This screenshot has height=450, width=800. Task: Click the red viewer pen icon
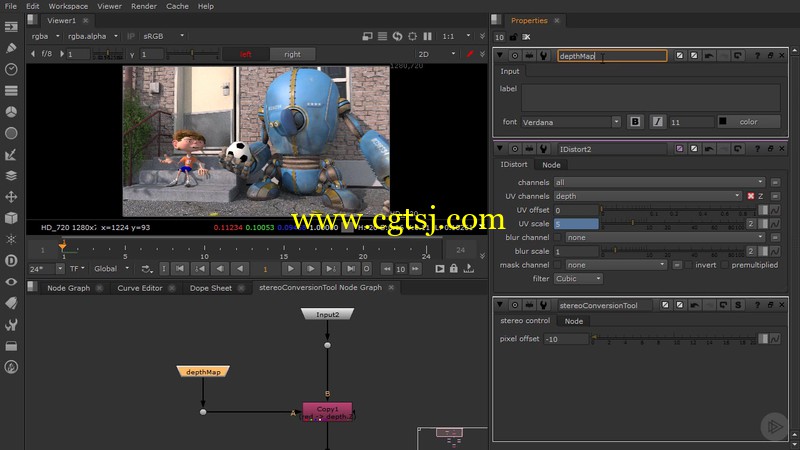point(469,54)
